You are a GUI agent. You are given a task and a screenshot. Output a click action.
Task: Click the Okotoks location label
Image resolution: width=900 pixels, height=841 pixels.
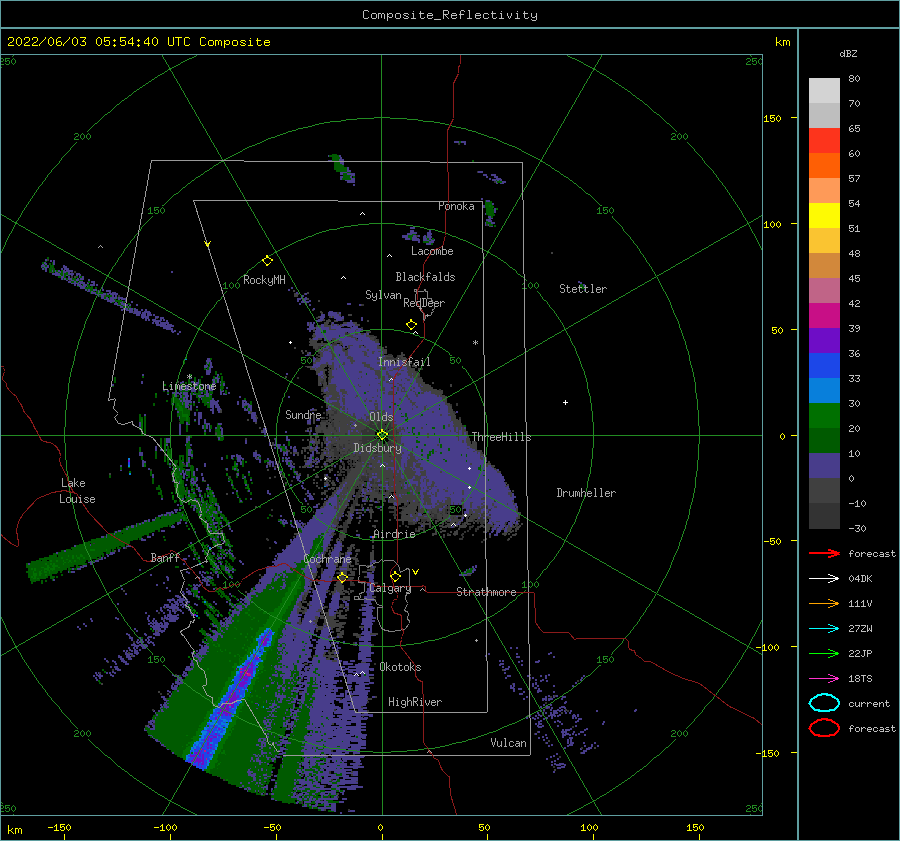pyautogui.click(x=400, y=667)
